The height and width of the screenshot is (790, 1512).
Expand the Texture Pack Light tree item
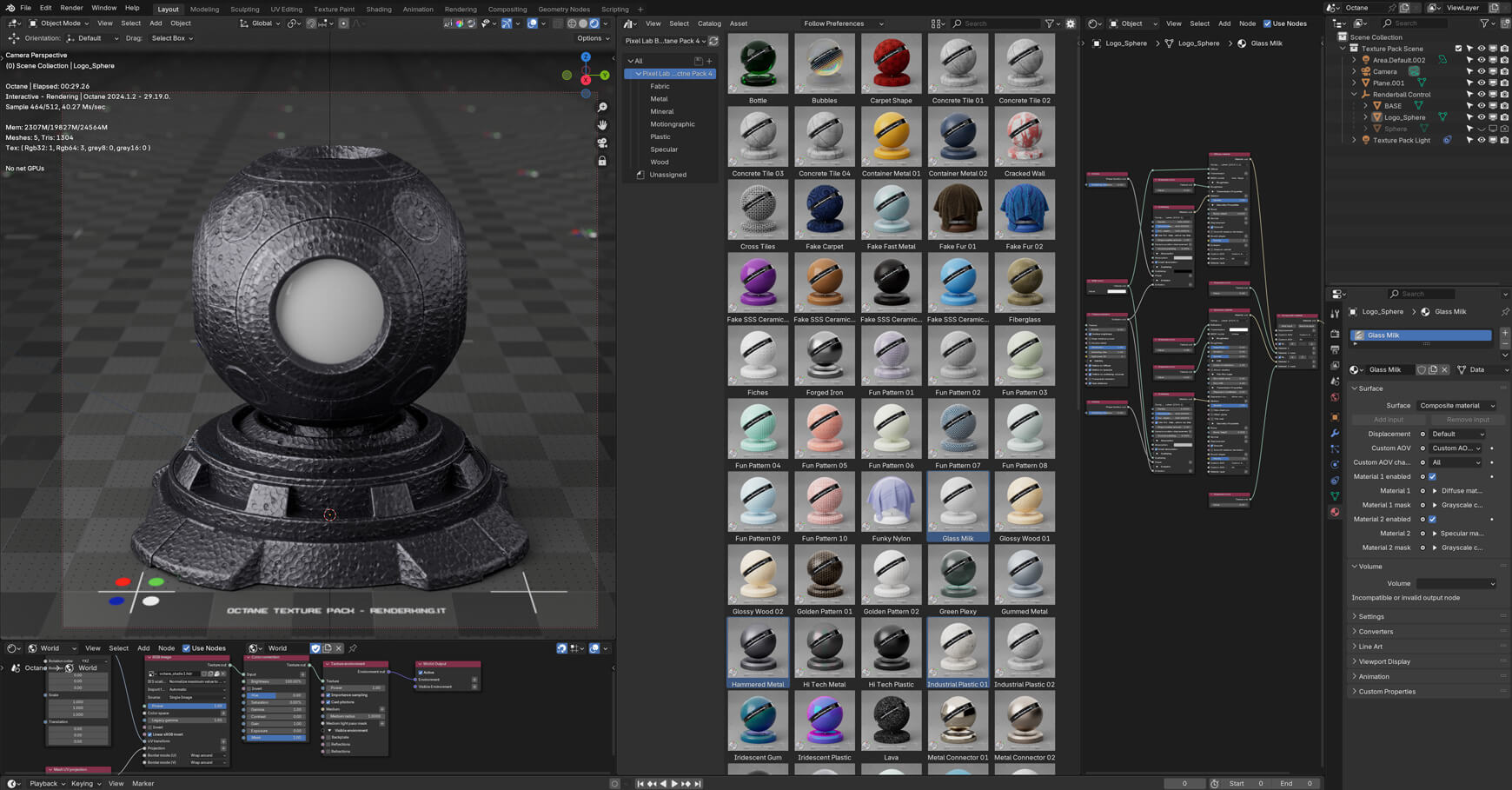pos(1354,140)
